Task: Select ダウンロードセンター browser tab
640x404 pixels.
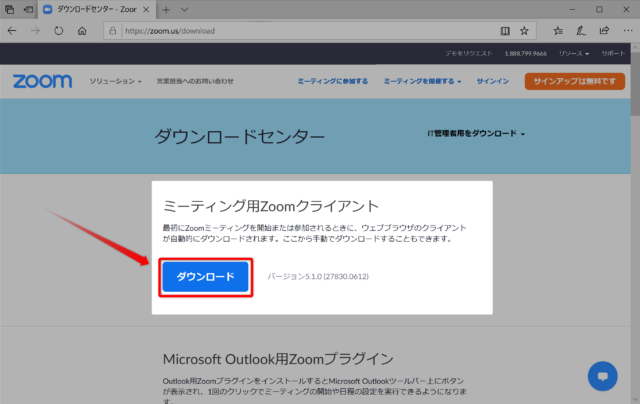Action: (x=97, y=9)
